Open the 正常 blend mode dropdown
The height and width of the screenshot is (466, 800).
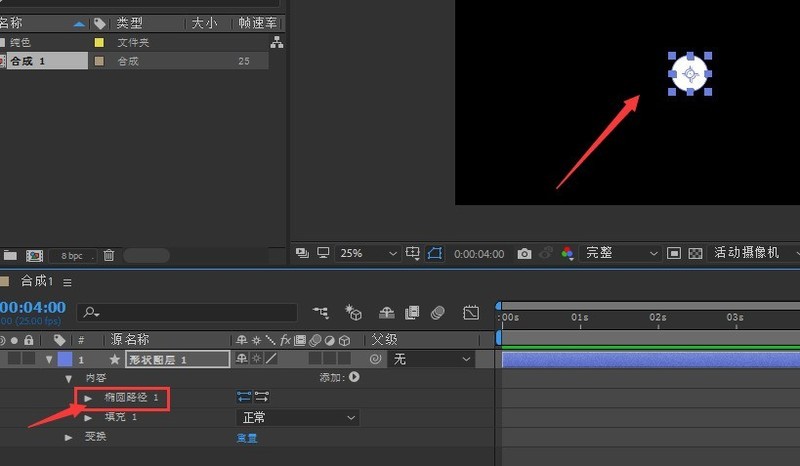297,418
